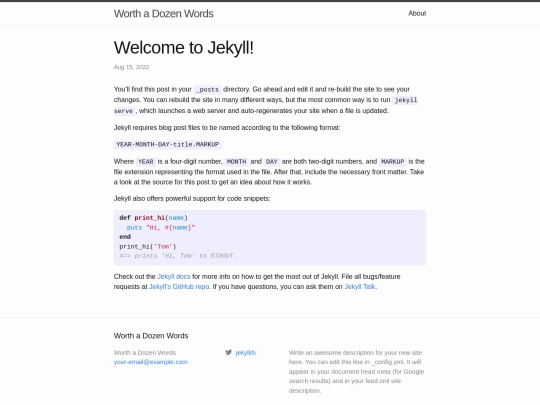Image resolution: width=540 pixels, height=405 pixels.
Task: Click the DAY inline code
Action: point(272,162)
